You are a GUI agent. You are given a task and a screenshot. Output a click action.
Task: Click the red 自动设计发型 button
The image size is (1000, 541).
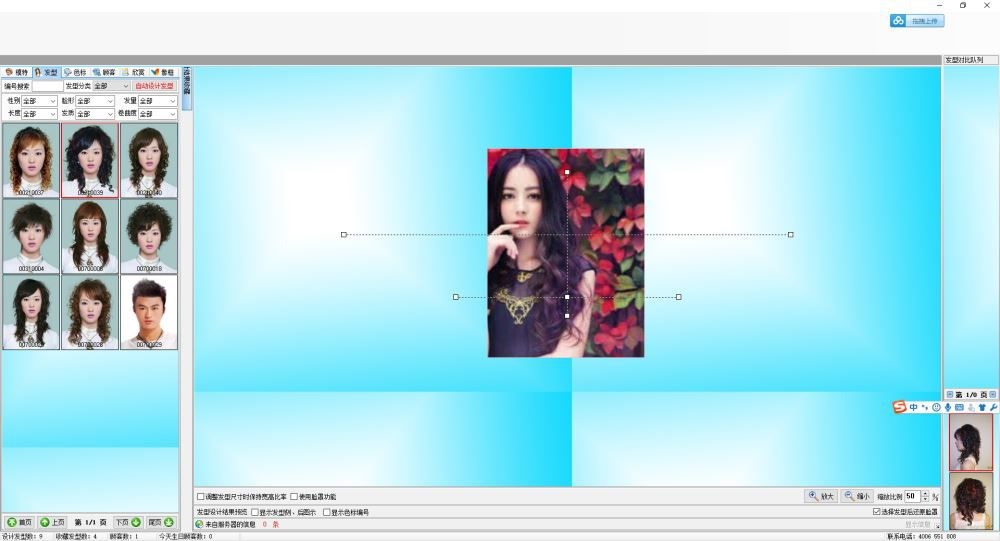point(154,85)
